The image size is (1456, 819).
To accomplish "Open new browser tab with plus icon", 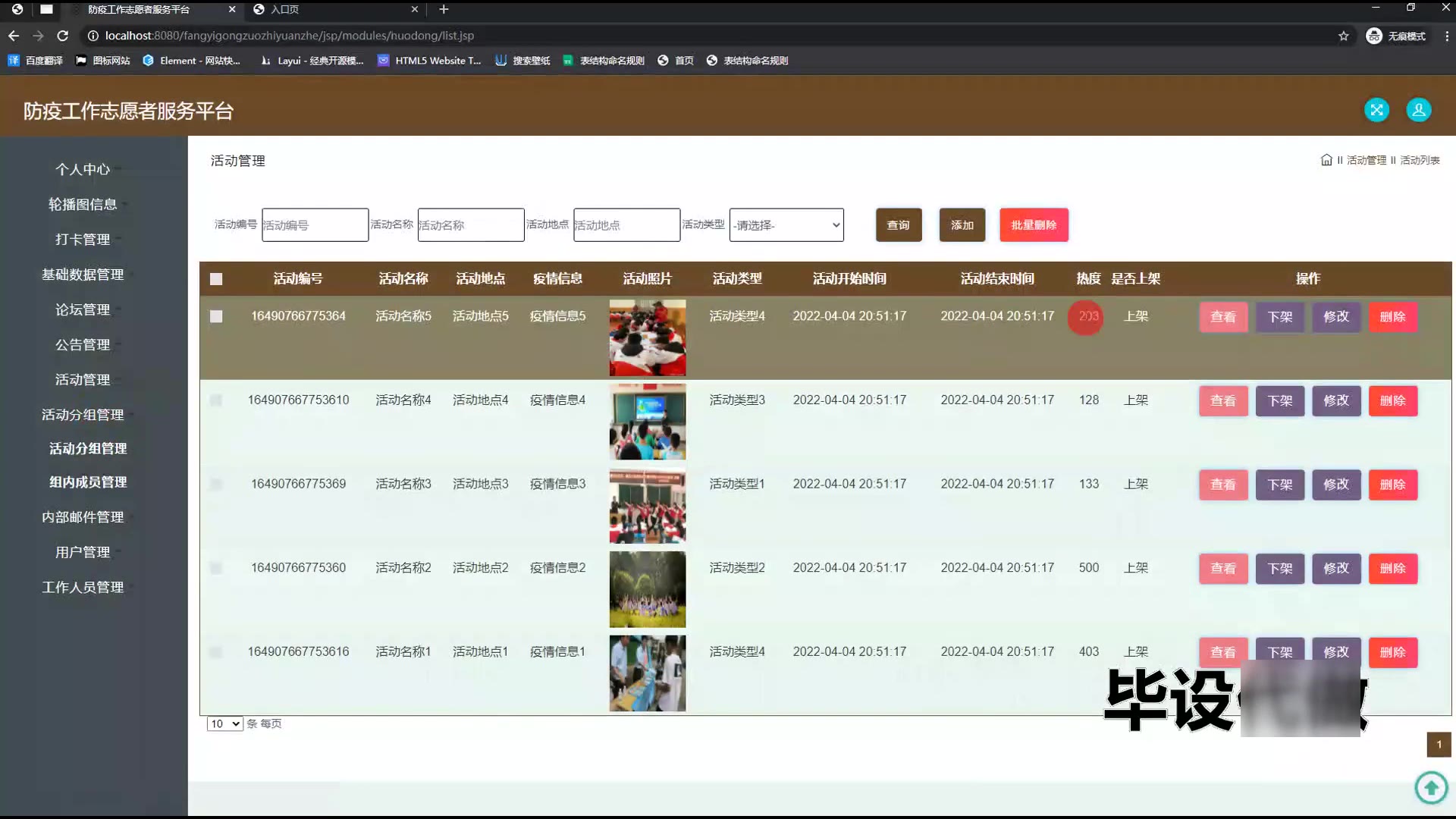I will tap(444, 9).
